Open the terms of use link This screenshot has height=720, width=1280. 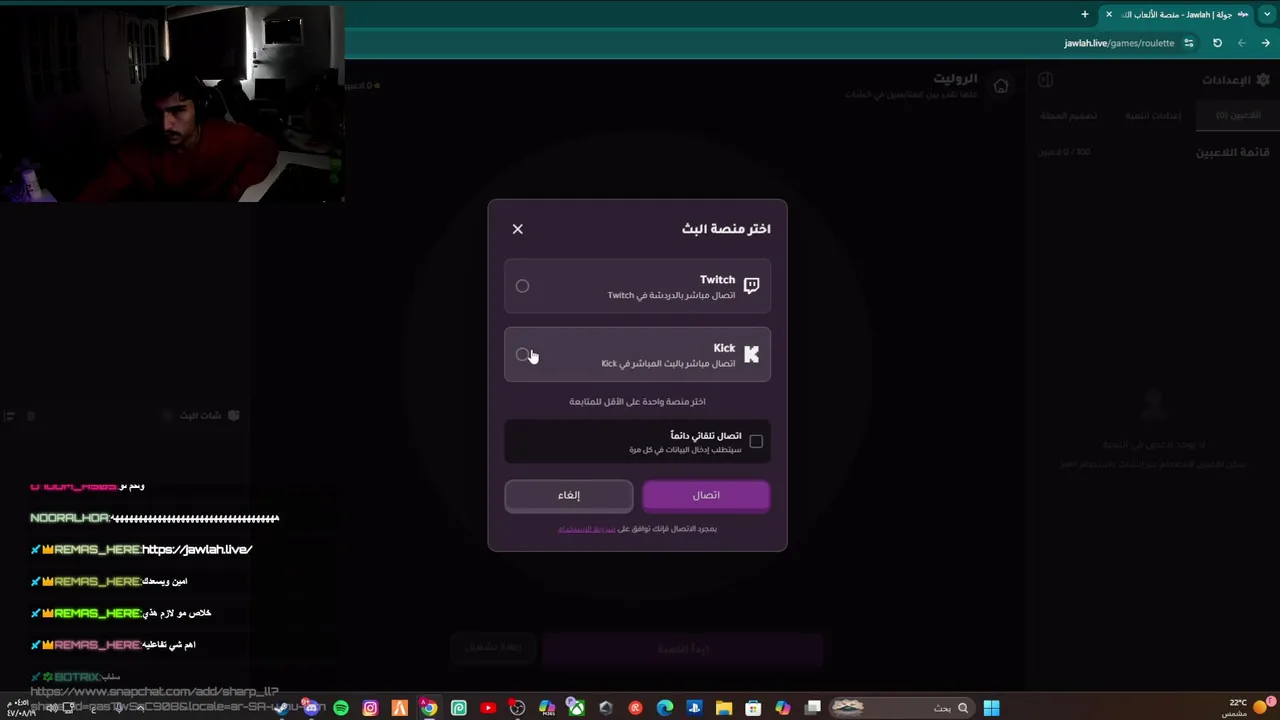click(586, 529)
